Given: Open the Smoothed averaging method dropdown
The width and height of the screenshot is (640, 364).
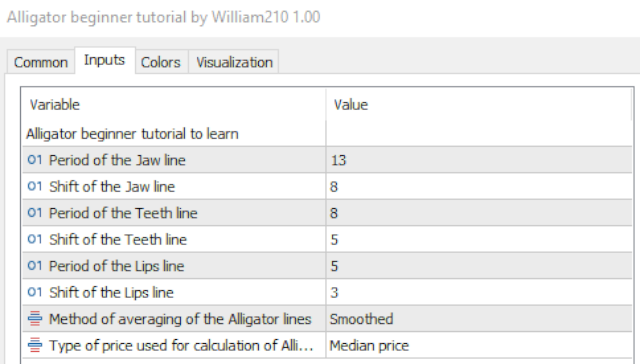Looking at the screenshot, I should coord(479,319).
